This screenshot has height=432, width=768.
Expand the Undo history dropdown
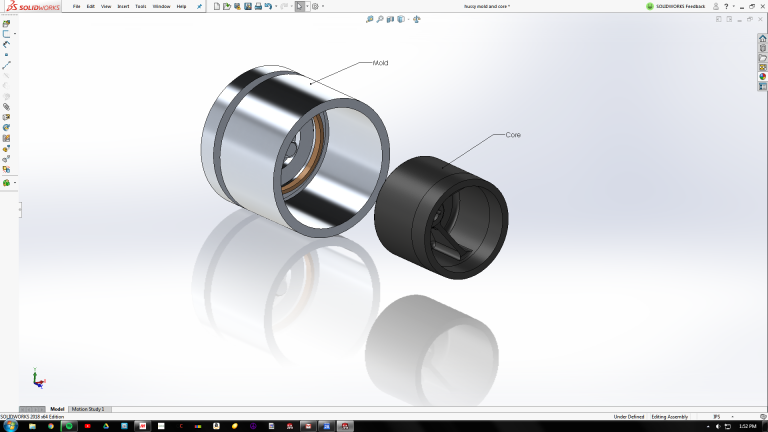(x=276, y=6)
